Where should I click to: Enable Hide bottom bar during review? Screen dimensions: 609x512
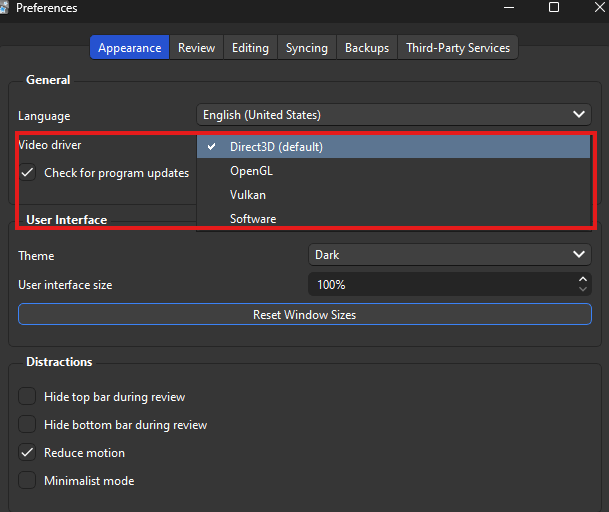tap(27, 425)
